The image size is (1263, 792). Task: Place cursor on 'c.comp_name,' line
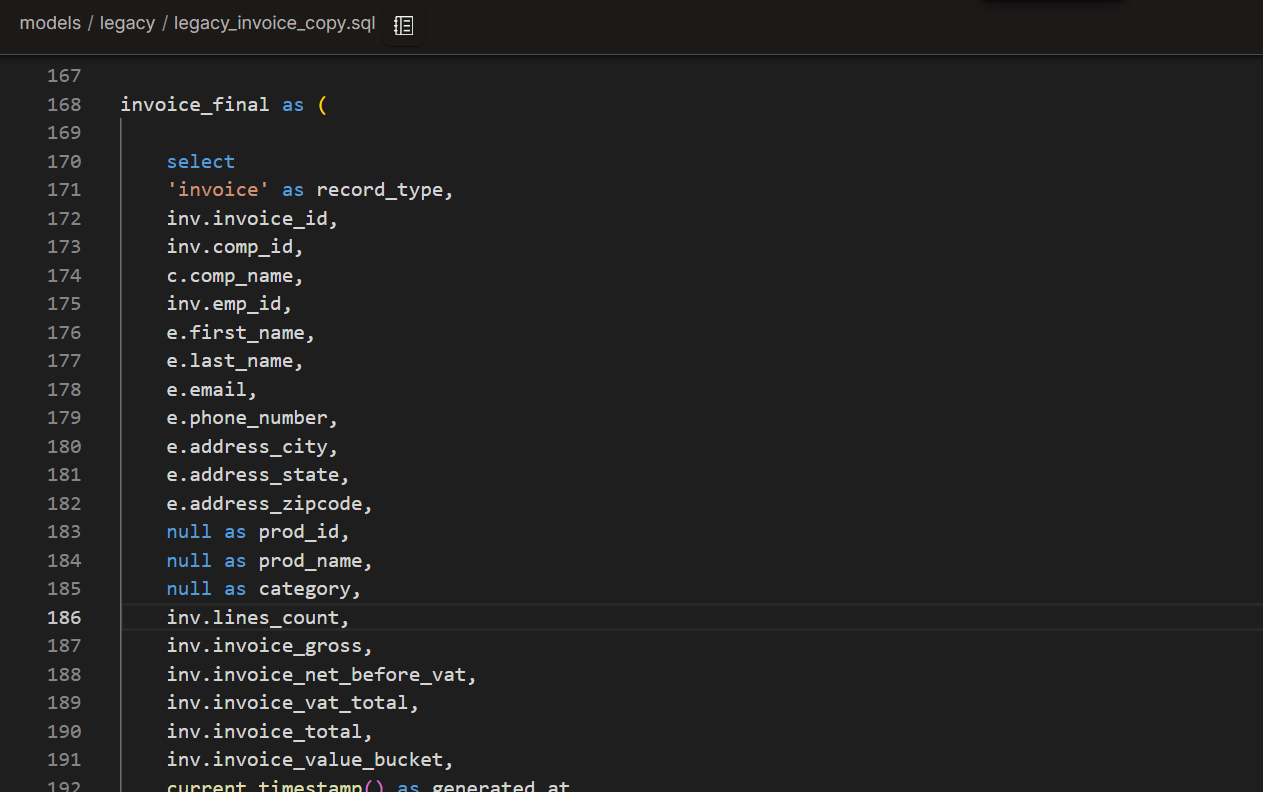click(235, 275)
